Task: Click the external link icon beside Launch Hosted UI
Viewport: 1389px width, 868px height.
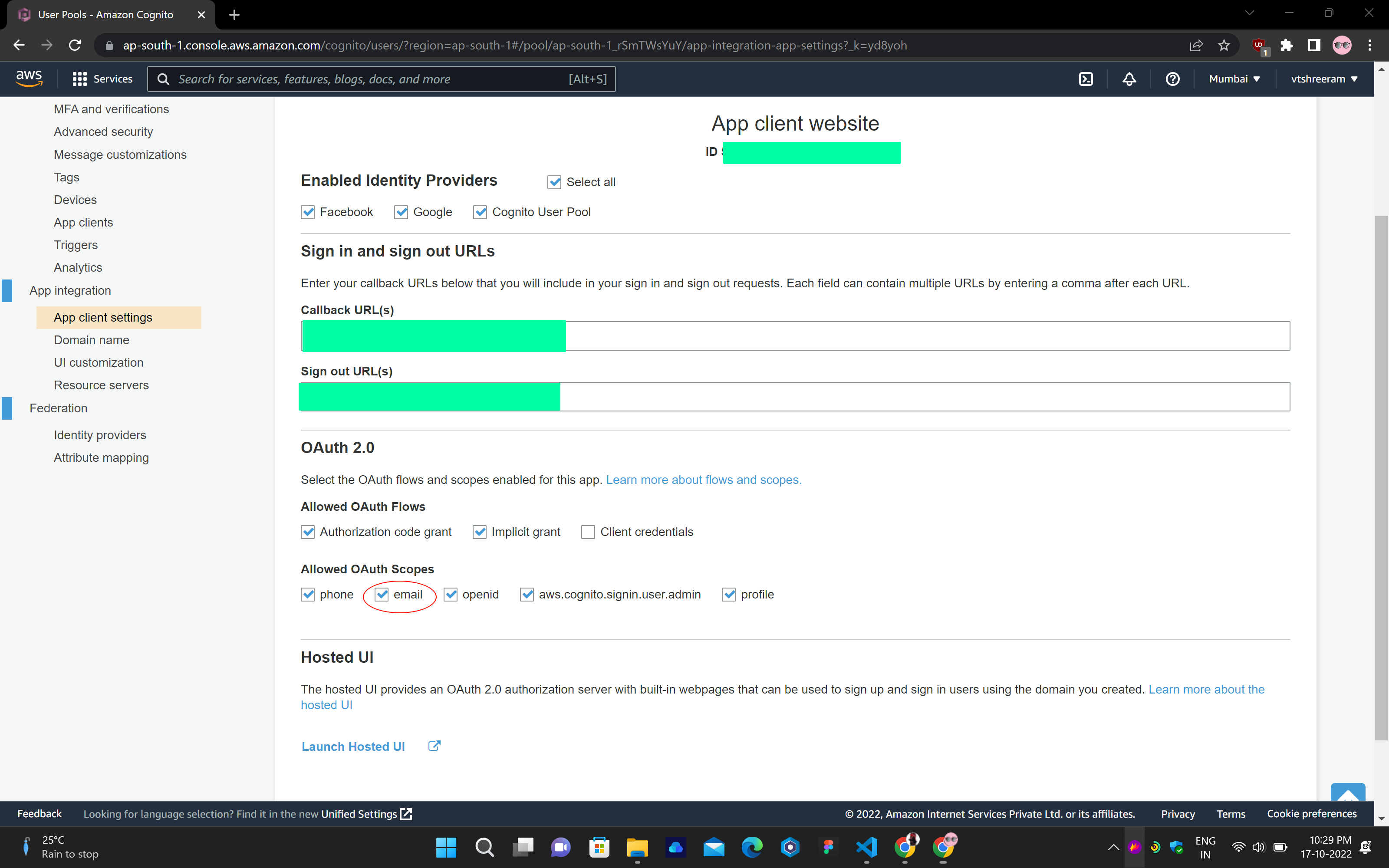Action: coord(434,746)
